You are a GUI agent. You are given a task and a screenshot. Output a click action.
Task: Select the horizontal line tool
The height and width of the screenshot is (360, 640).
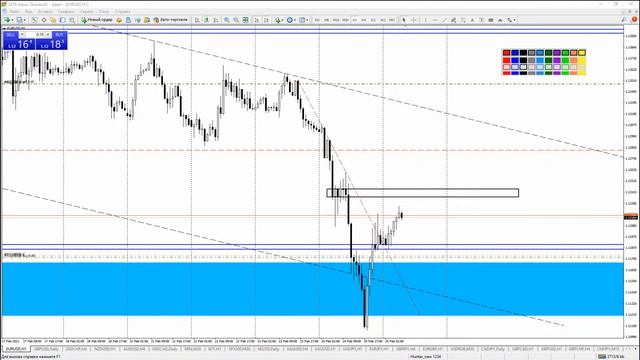(x=435, y=20)
